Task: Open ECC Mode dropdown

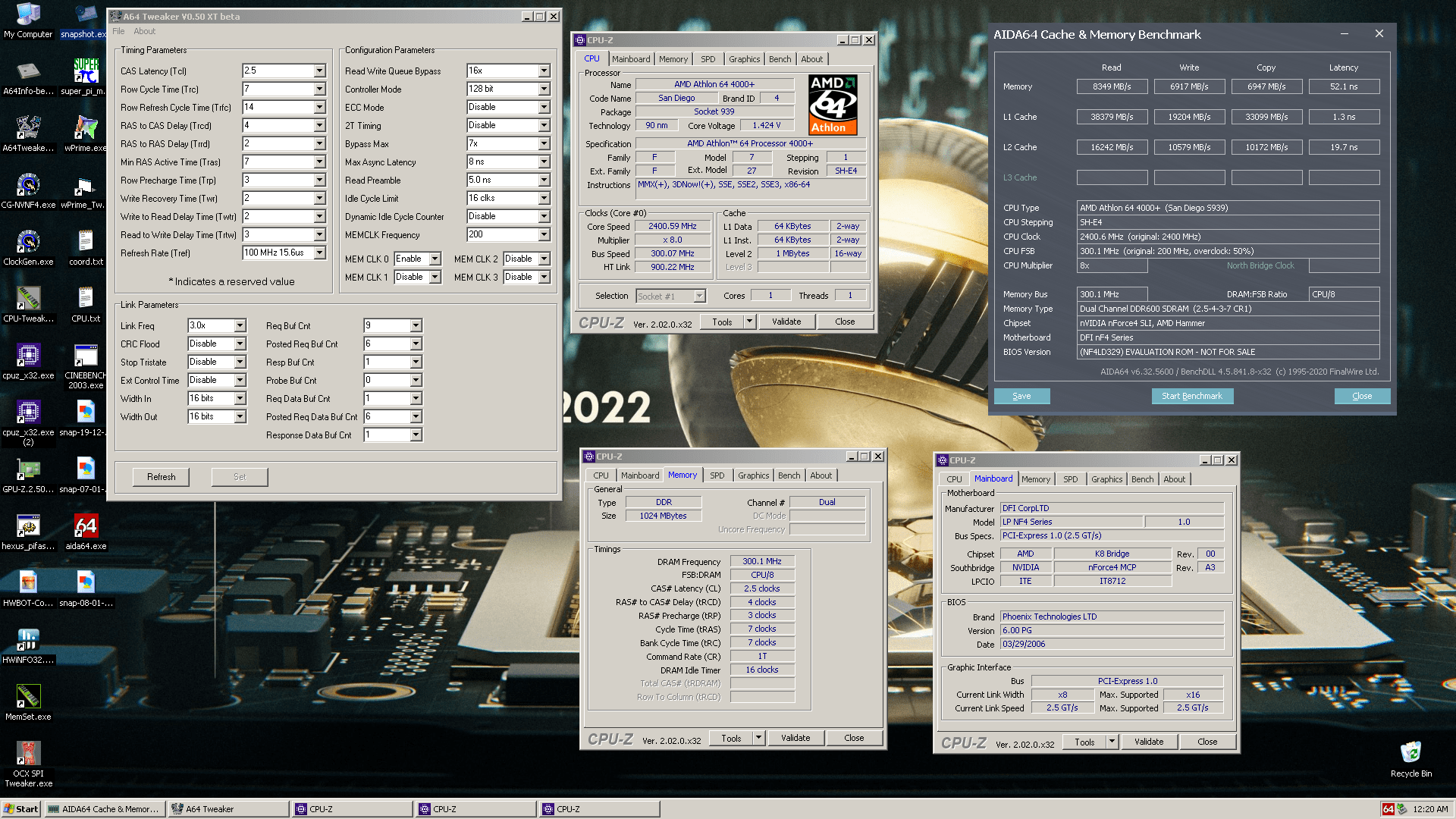Action: click(544, 107)
